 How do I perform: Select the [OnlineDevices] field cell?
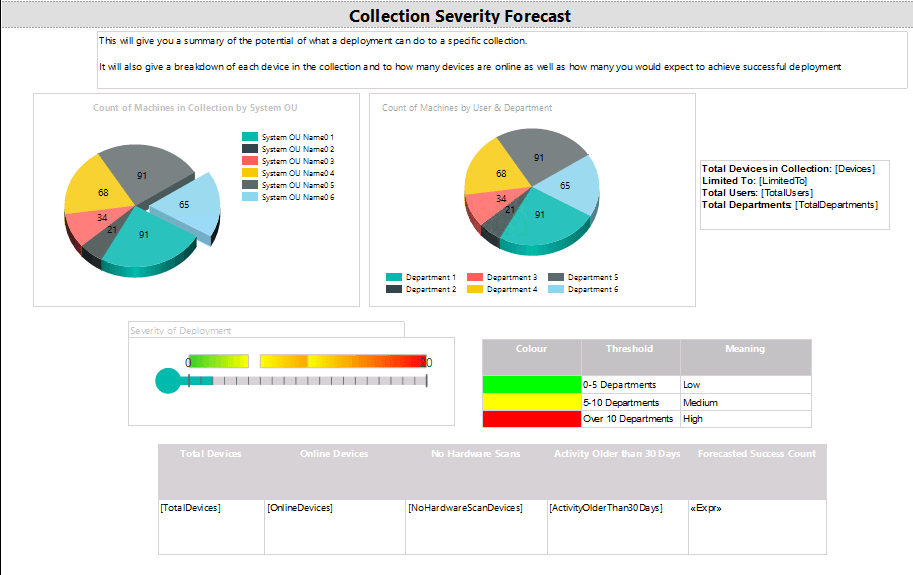click(x=335, y=527)
